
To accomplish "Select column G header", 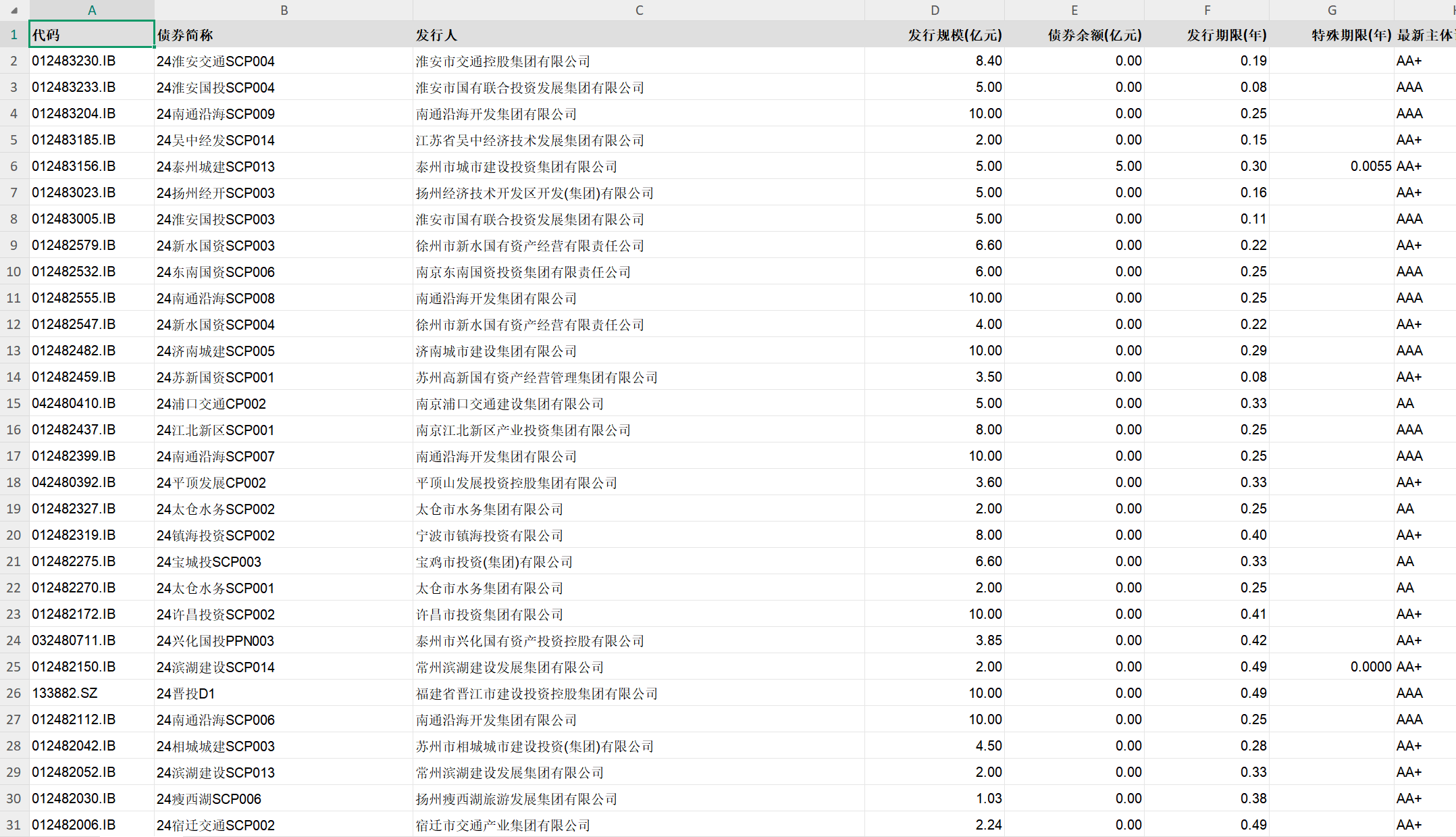I will click(1331, 10).
